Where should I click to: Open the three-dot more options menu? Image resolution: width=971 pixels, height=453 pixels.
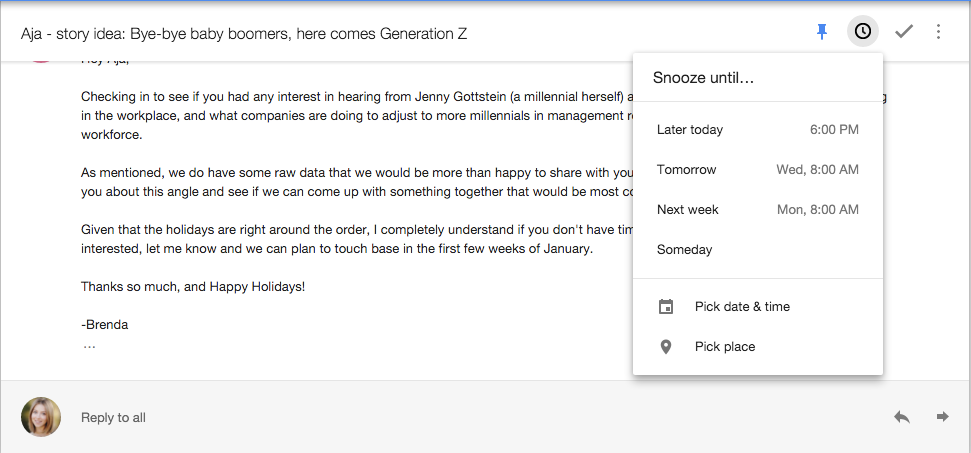(938, 32)
